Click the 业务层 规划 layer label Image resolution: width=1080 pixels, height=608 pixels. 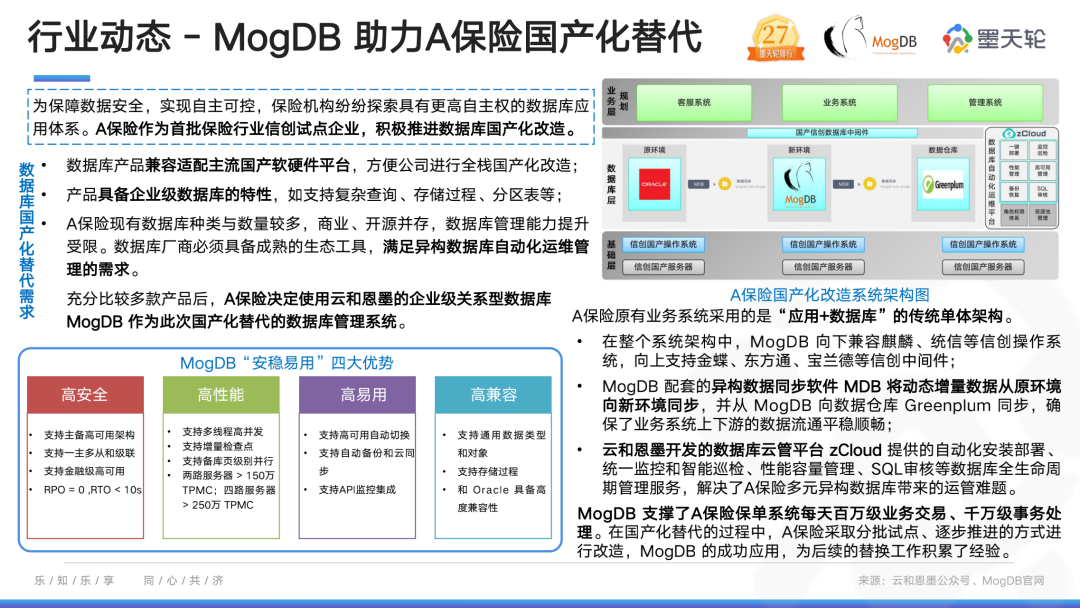tap(616, 101)
